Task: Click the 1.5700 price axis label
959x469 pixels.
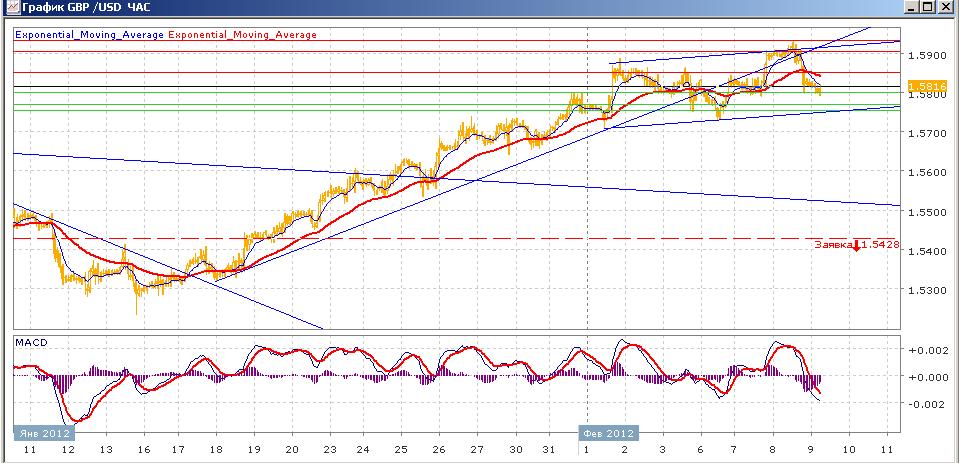Action: [x=927, y=133]
